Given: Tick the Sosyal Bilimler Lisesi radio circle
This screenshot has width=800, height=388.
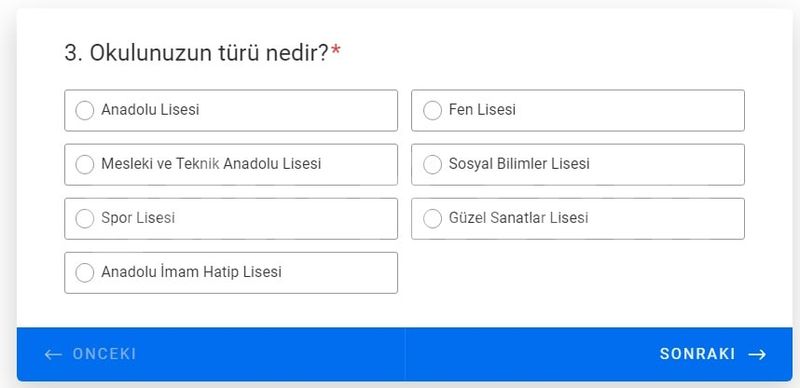Looking at the screenshot, I should (432, 164).
